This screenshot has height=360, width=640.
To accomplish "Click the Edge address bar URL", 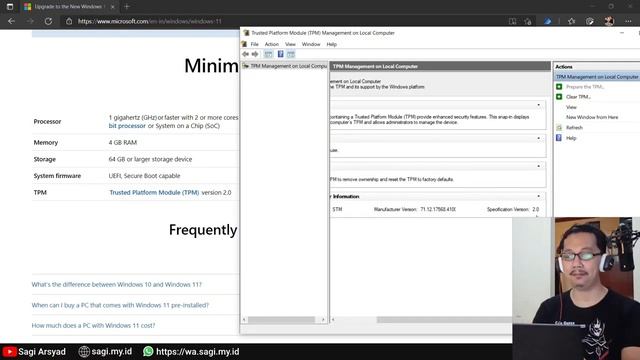I will pos(149,21).
